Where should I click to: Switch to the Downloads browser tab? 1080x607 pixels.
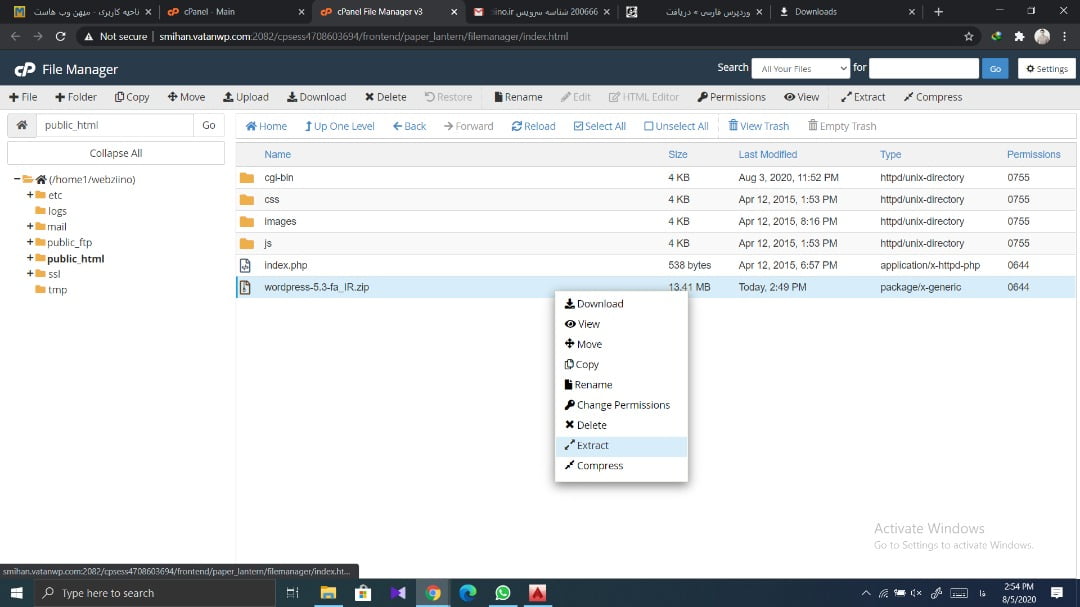pos(847,12)
